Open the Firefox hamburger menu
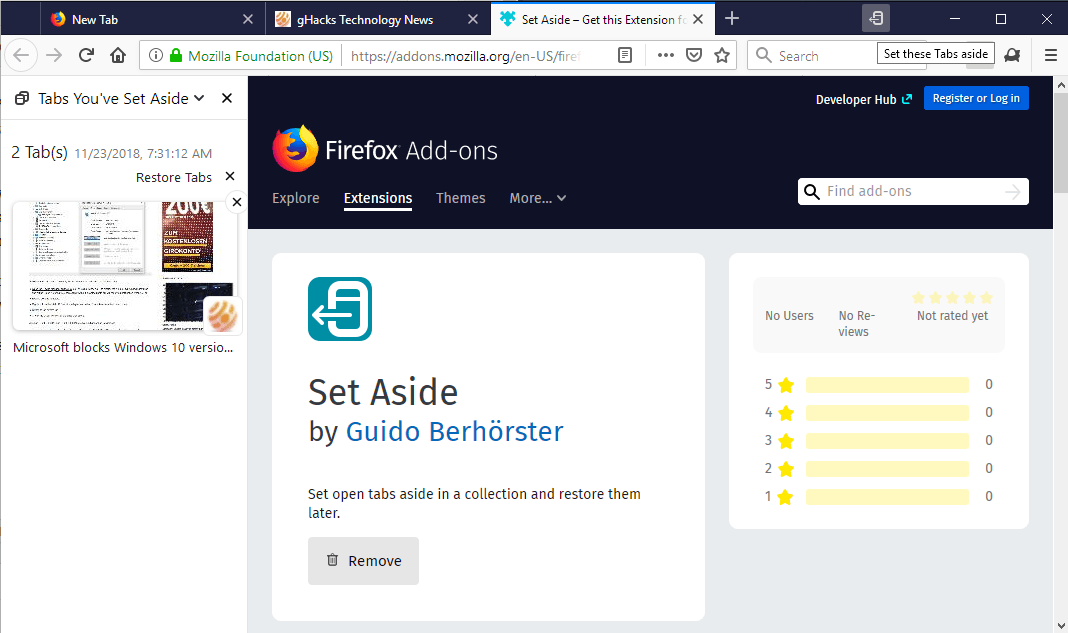Image resolution: width=1068 pixels, height=633 pixels. click(1050, 55)
